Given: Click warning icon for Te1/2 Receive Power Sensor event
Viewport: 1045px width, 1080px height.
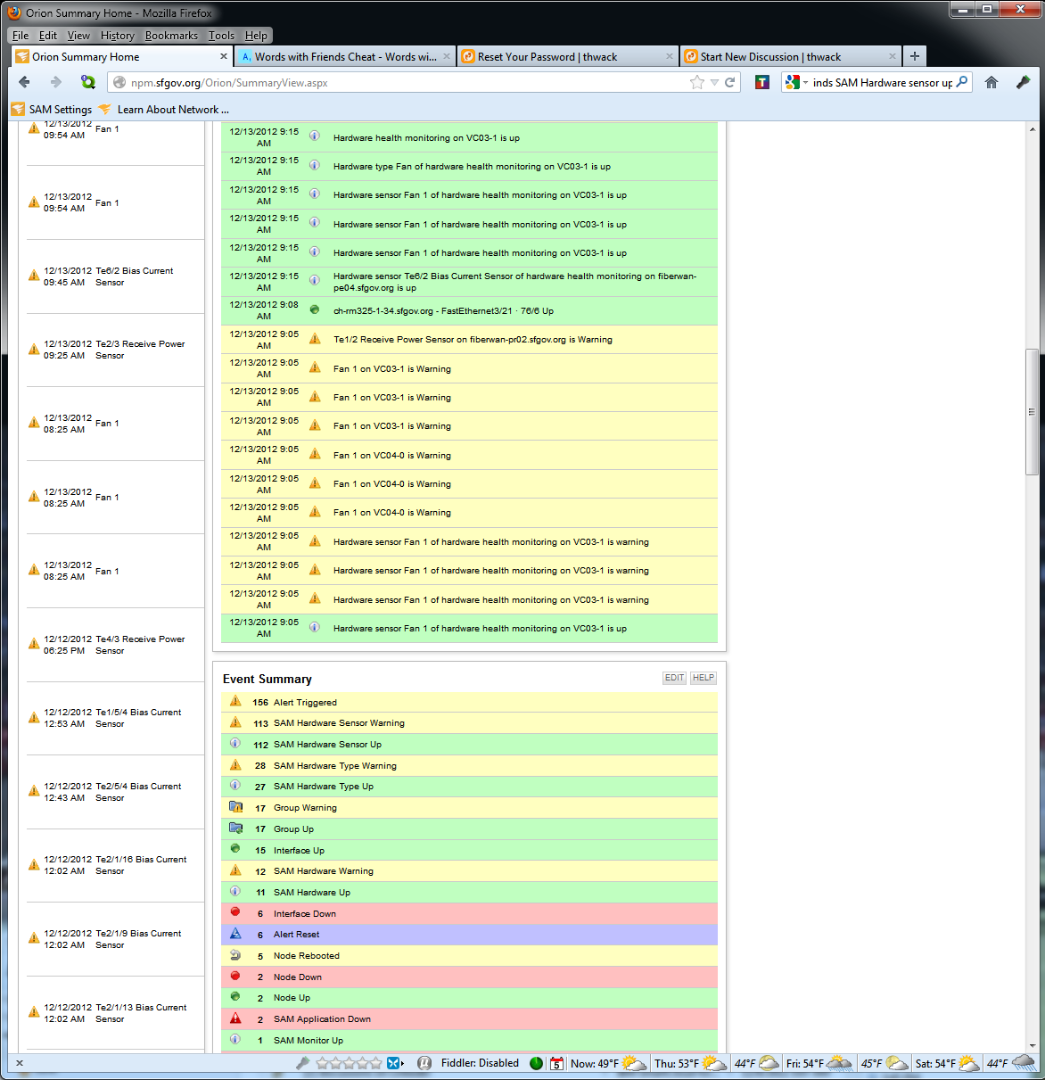Looking at the screenshot, I should [x=315, y=339].
